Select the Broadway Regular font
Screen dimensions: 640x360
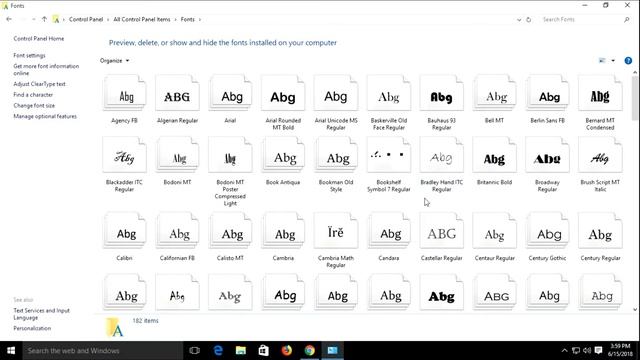(547, 155)
